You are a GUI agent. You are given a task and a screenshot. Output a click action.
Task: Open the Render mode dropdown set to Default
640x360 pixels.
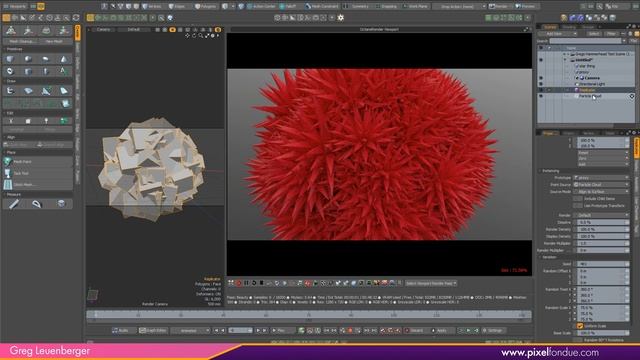[x=601, y=215]
